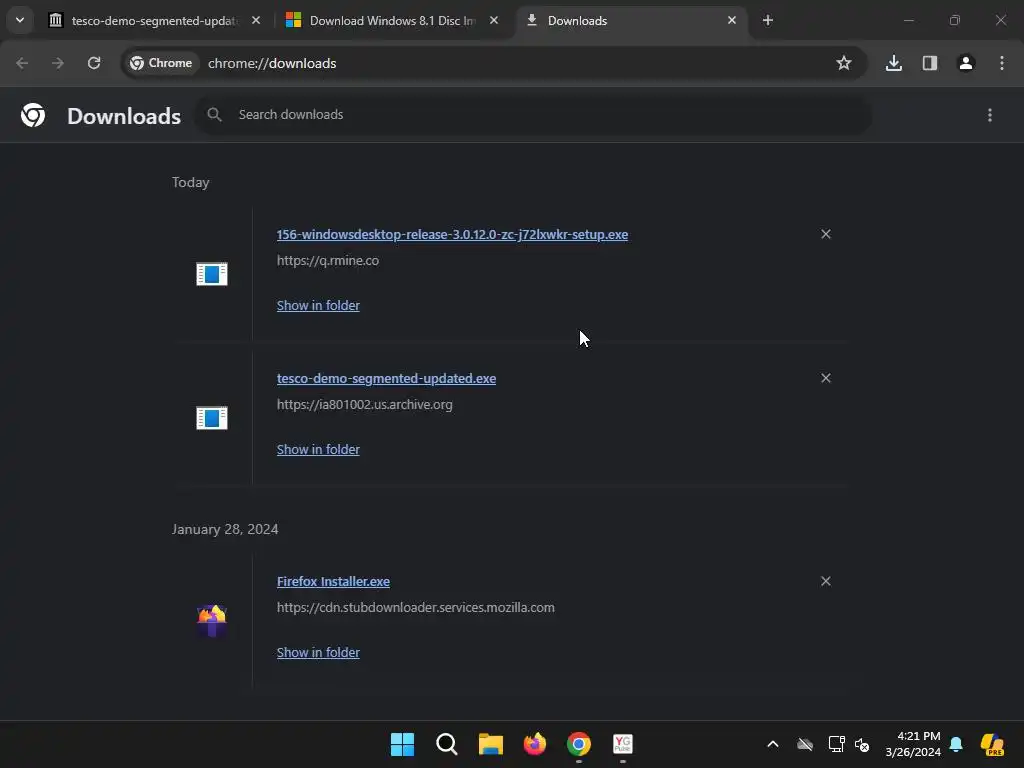Remove Firefox Installer.exe from list
This screenshot has height=768, width=1024.
[x=825, y=581]
